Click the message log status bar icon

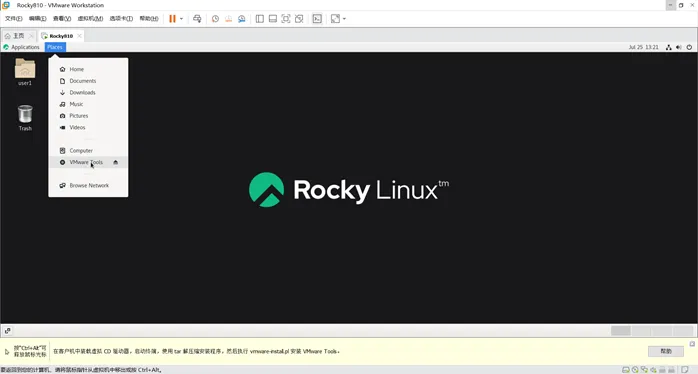[686, 370]
